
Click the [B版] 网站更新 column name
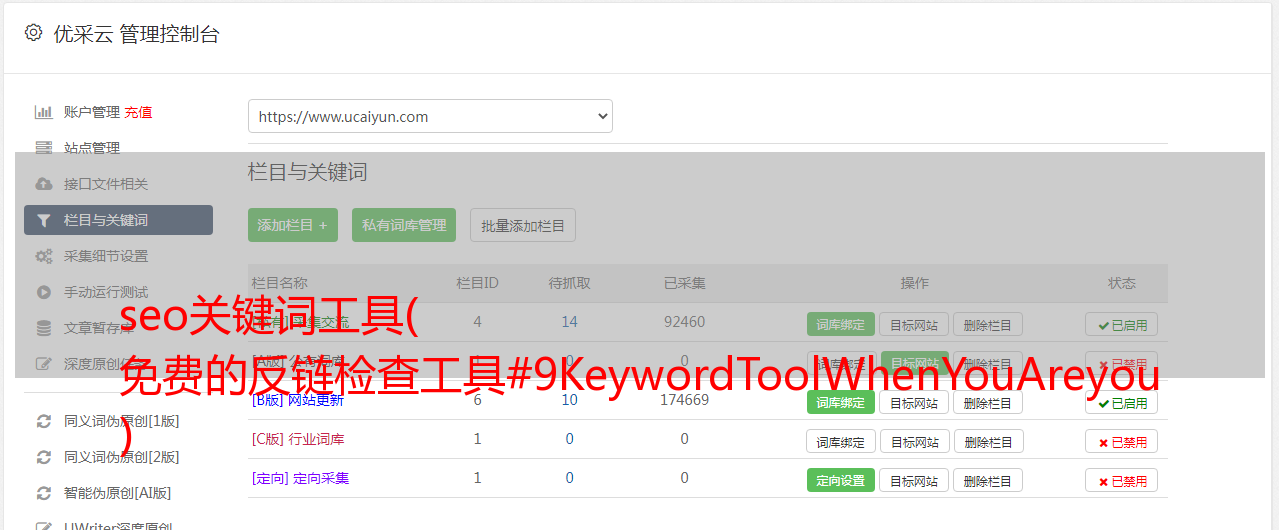coord(298,400)
